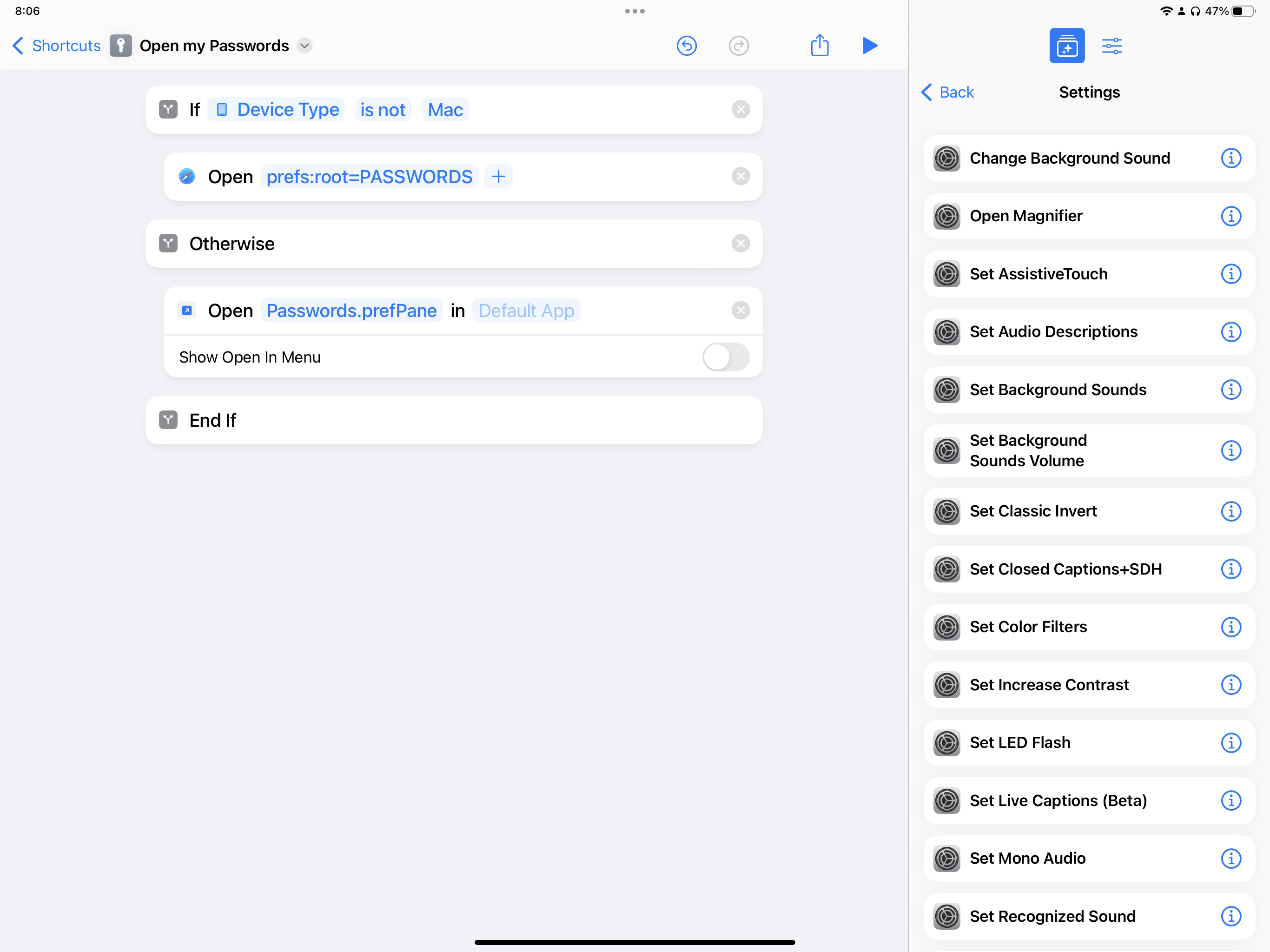Open the shortcut details sliders icon
This screenshot has width=1270, height=952.
pyautogui.click(x=1111, y=46)
